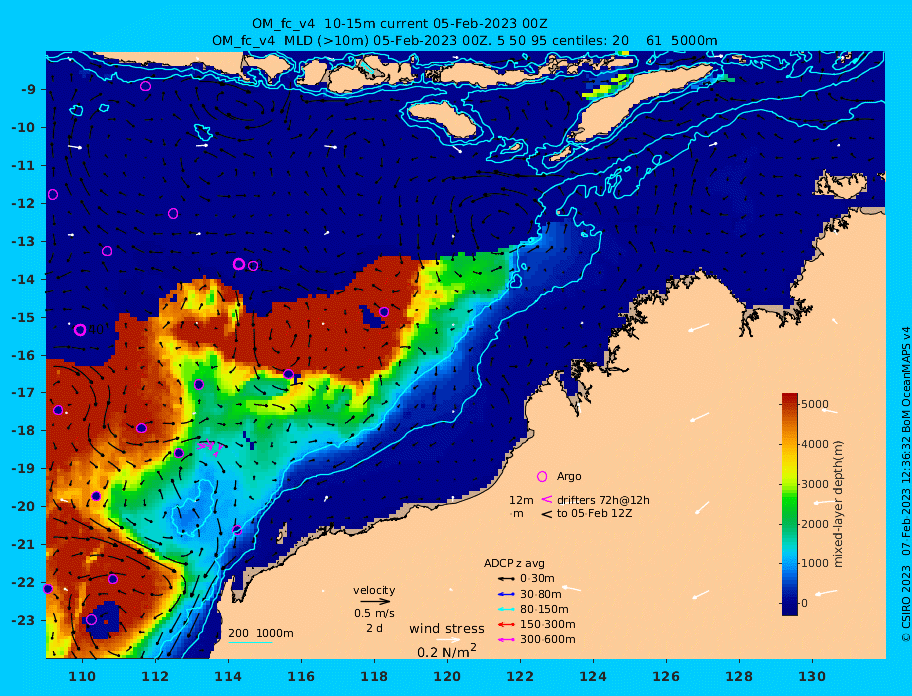Image resolution: width=912 pixels, height=696 pixels.
Task: Click the magenta 300-600m ADCP arrow
Action: click(505, 640)
